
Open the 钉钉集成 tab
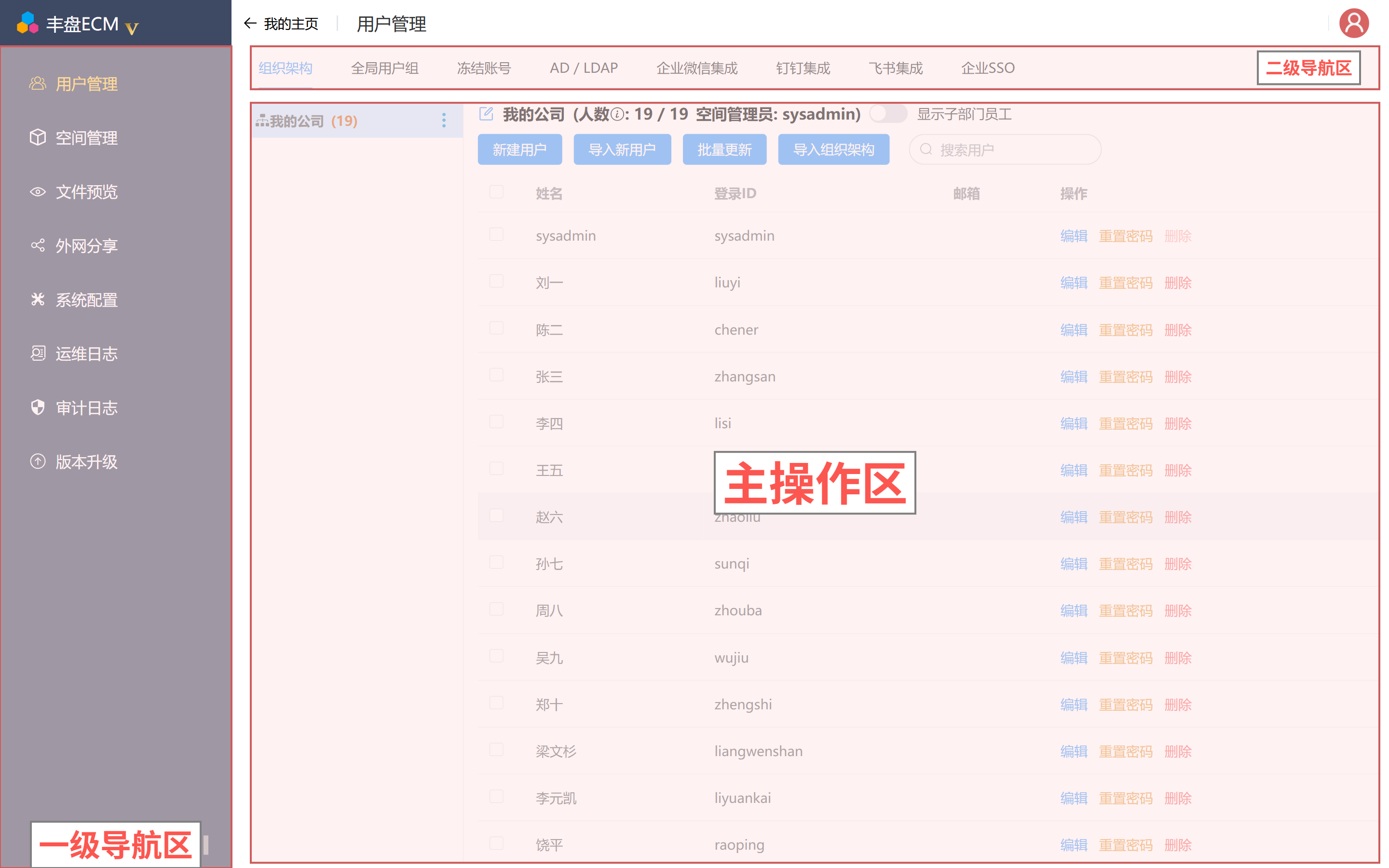point(803,68)
